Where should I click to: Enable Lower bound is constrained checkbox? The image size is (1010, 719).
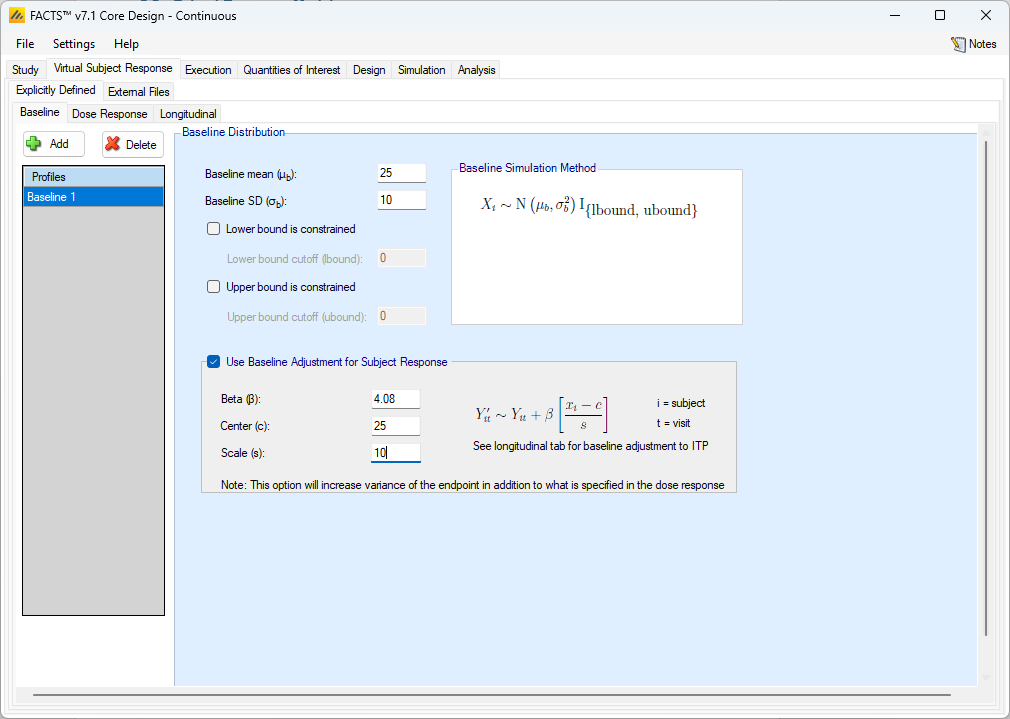pyautogui.click(x=214, y=229)
